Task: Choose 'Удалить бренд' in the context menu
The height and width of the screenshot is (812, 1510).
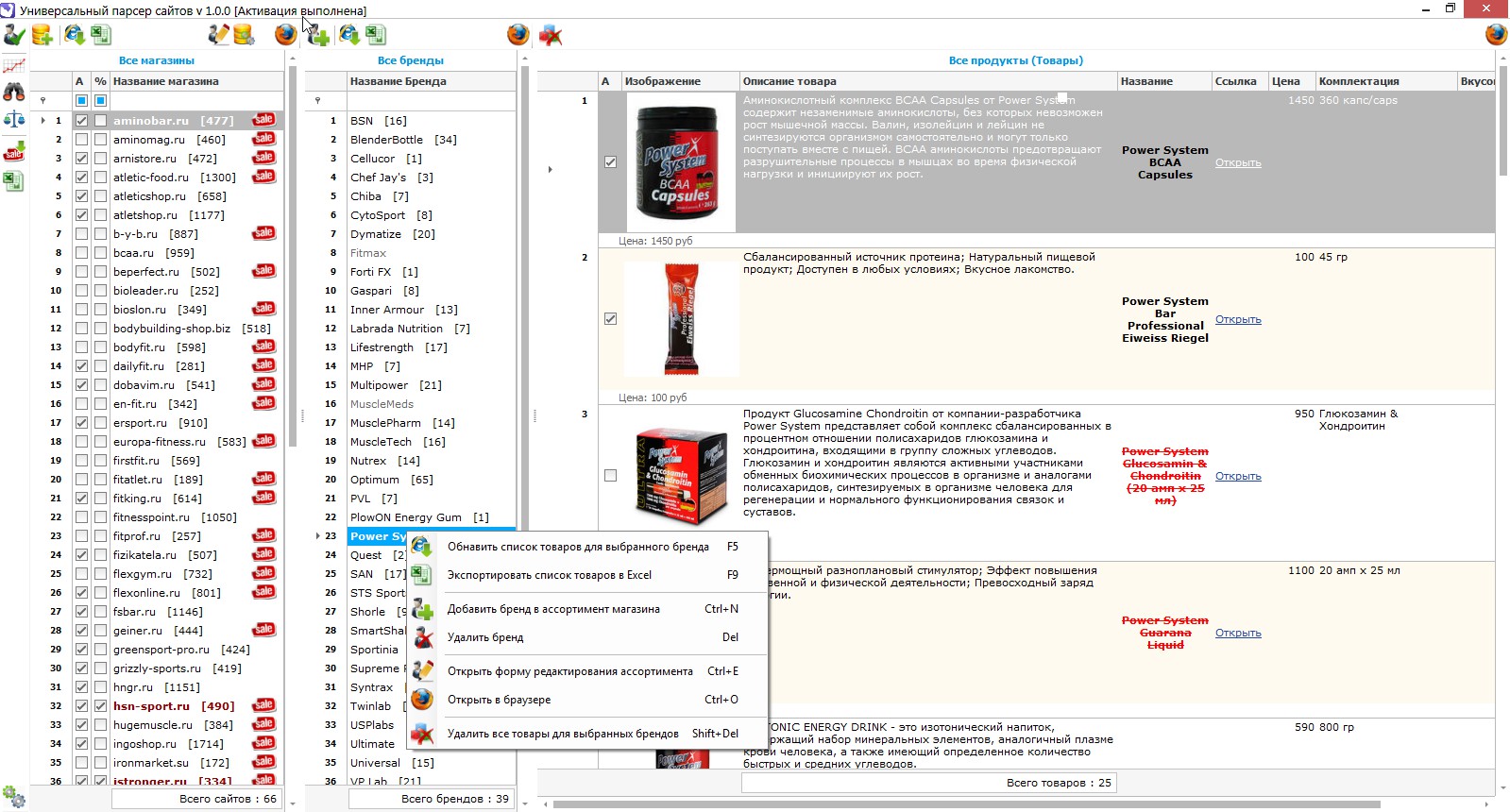Action: pos(587,637)
